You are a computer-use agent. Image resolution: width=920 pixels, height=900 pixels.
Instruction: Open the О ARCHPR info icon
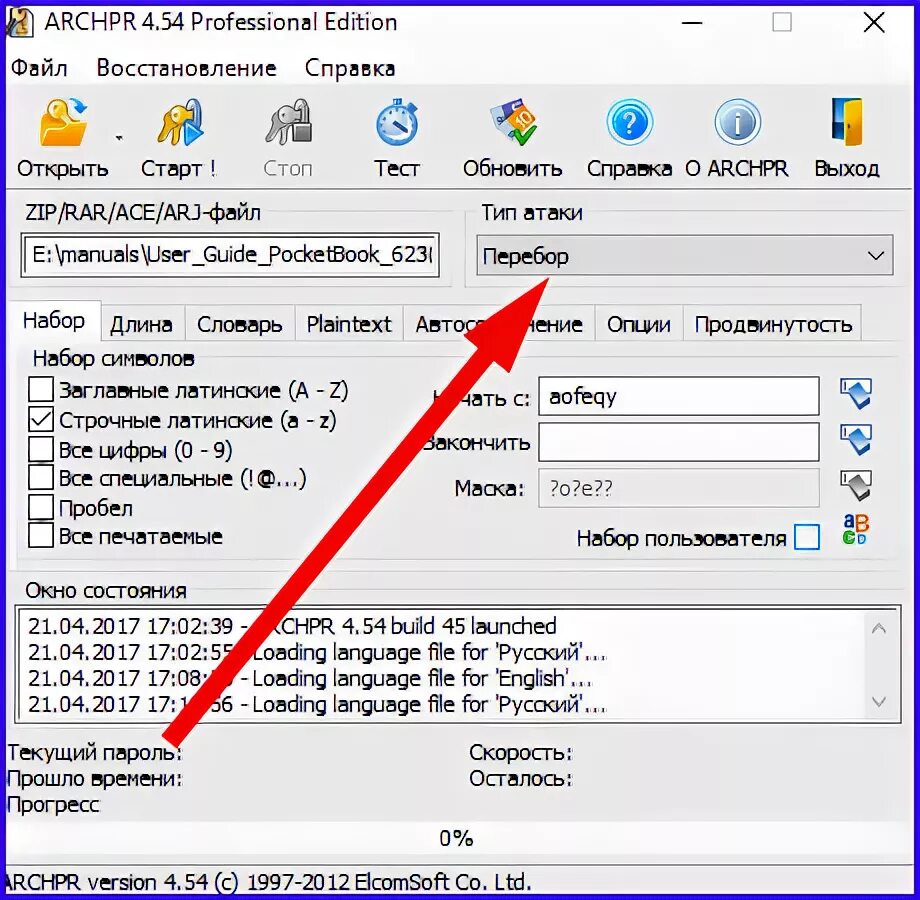(x=738, y=122)
